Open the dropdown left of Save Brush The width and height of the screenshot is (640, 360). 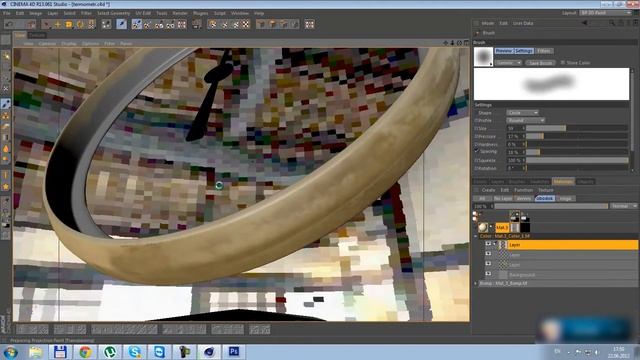pos(508,63)
